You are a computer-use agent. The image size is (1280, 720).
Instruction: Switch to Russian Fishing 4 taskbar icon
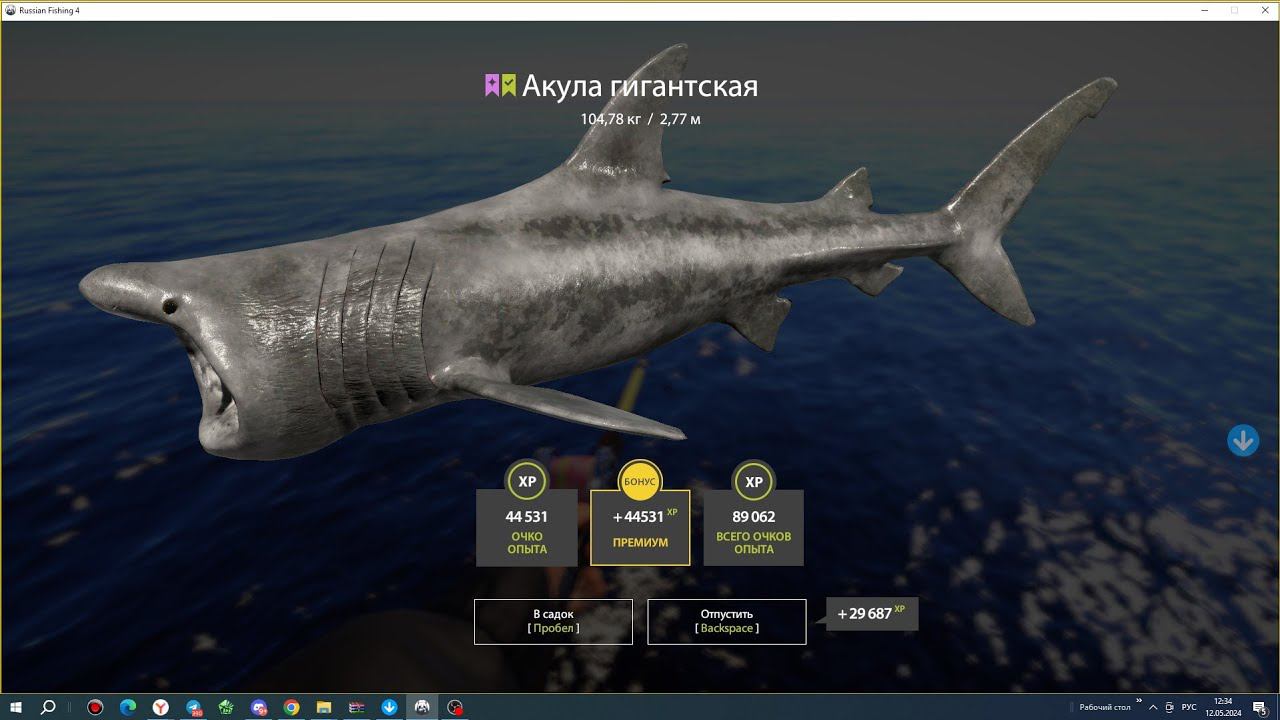[422, 707]
